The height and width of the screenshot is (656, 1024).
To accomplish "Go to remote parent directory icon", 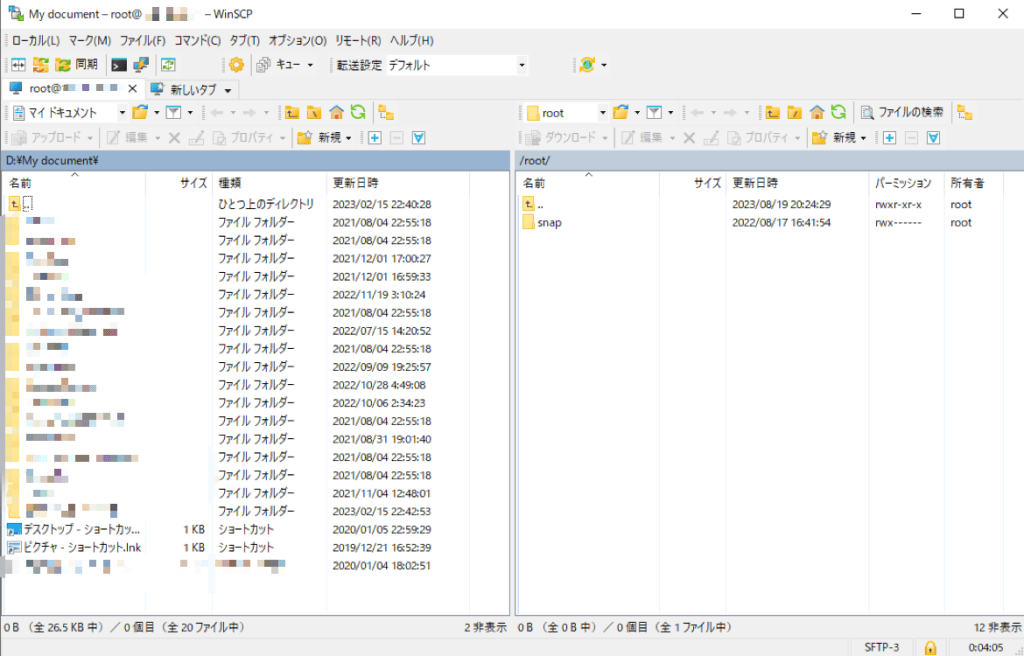I will [x=773, y=112].
